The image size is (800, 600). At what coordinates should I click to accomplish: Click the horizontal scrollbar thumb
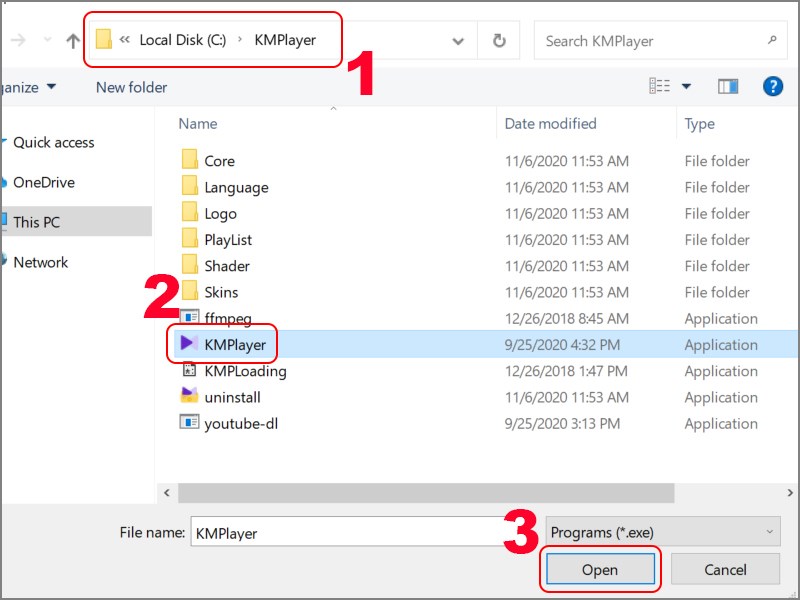pyautogui.click(x=426, y=493)
